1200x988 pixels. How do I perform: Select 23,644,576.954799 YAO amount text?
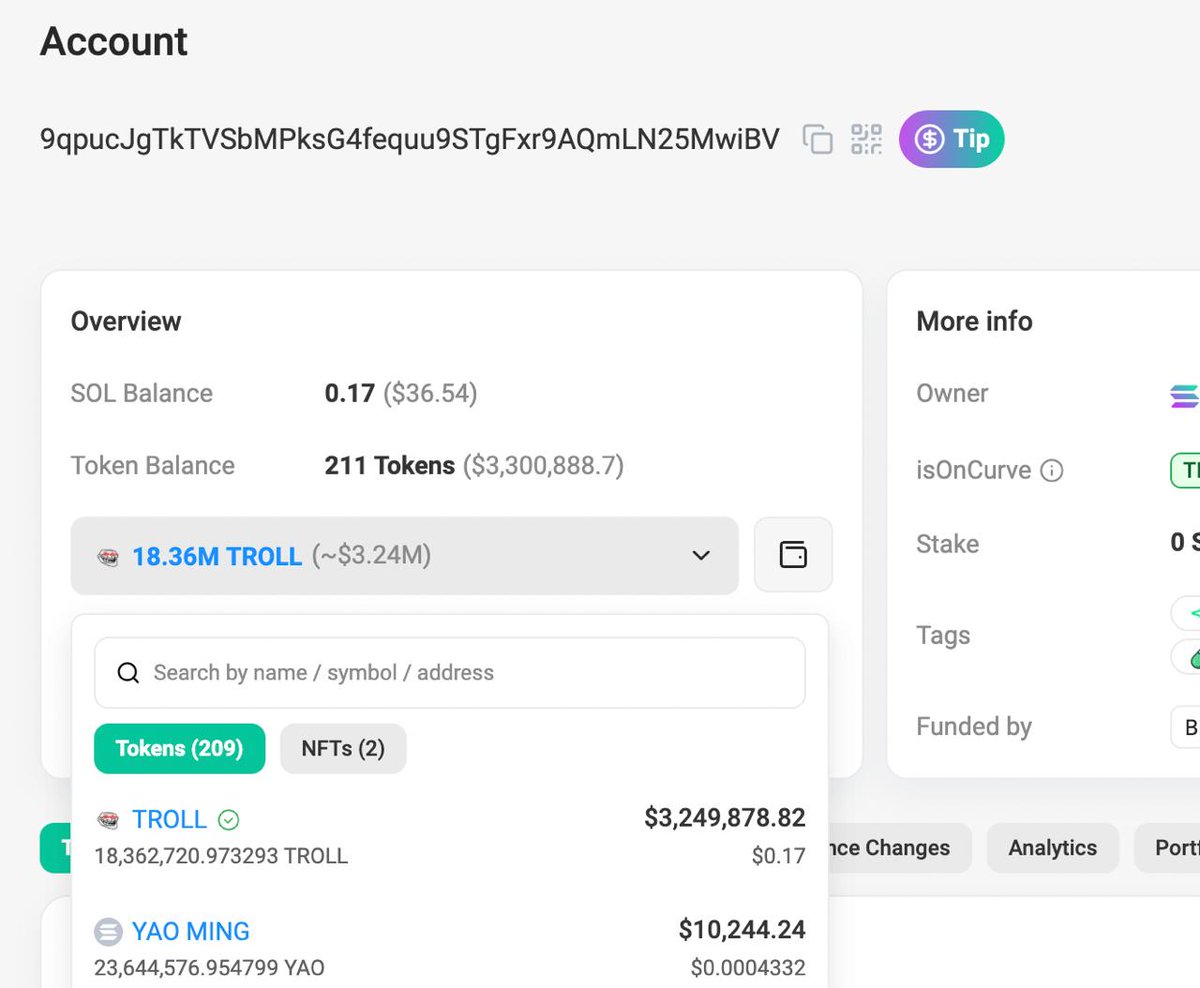(x=209, y=968)
